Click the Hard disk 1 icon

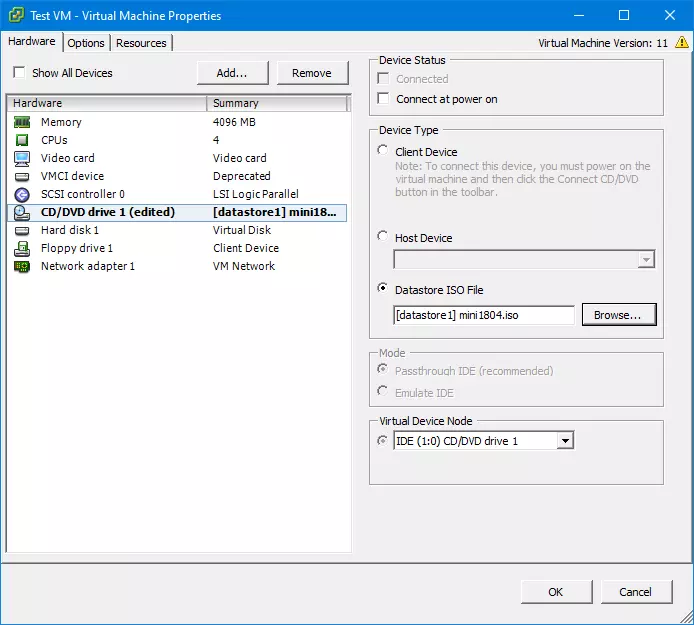tap(22, 230)
